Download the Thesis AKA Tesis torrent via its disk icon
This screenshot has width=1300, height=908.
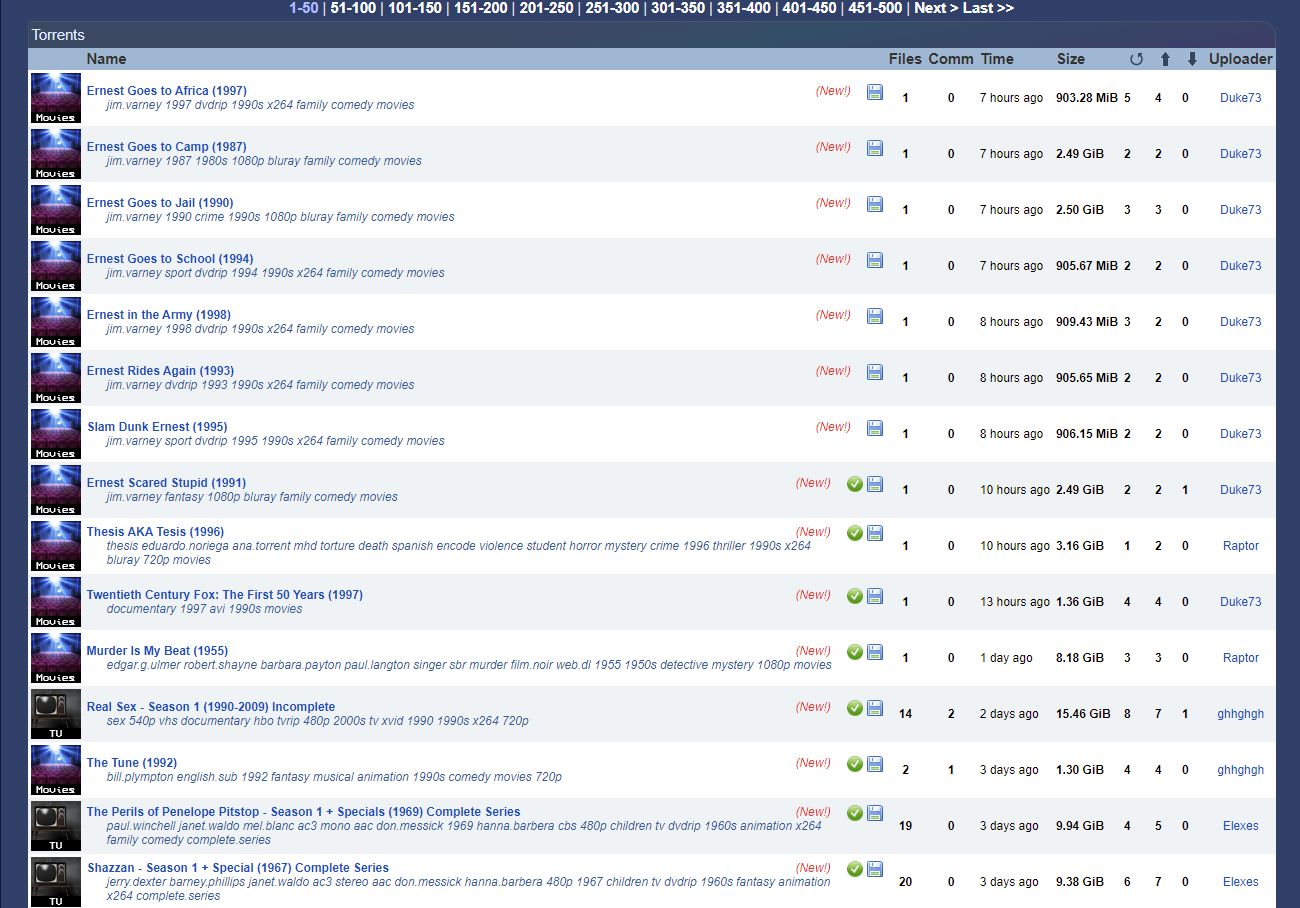[x=875, y=533]
